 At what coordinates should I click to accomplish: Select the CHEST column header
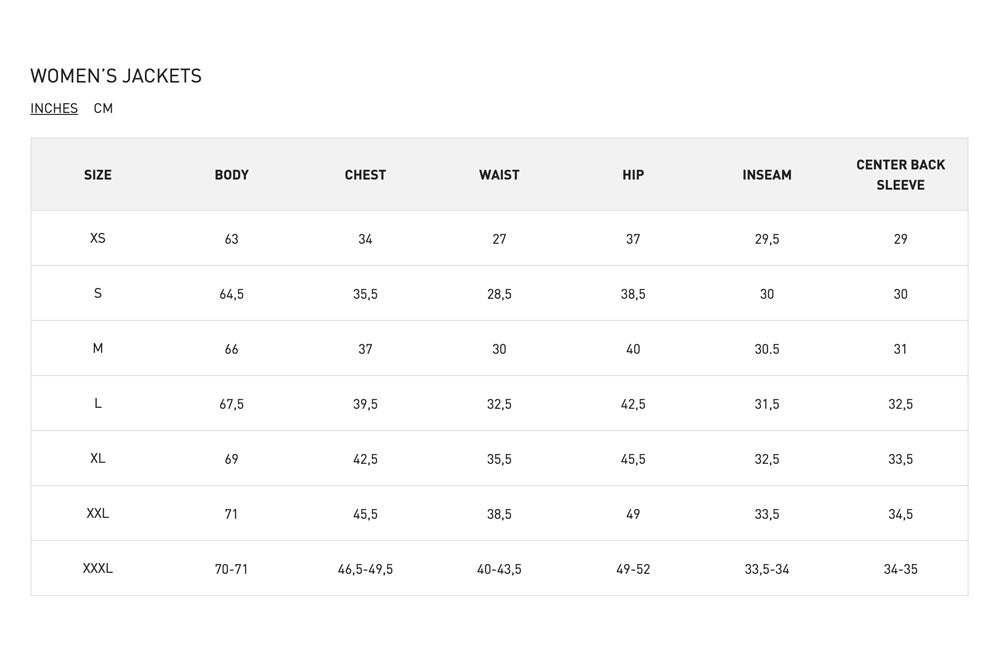(365, 175)
